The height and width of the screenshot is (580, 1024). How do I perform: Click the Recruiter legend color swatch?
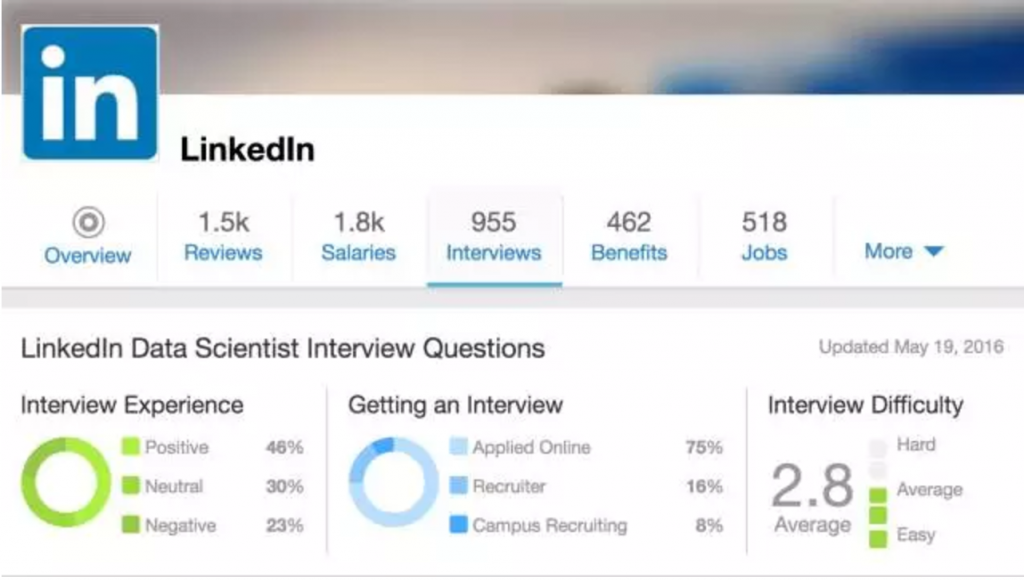(458, 486)
